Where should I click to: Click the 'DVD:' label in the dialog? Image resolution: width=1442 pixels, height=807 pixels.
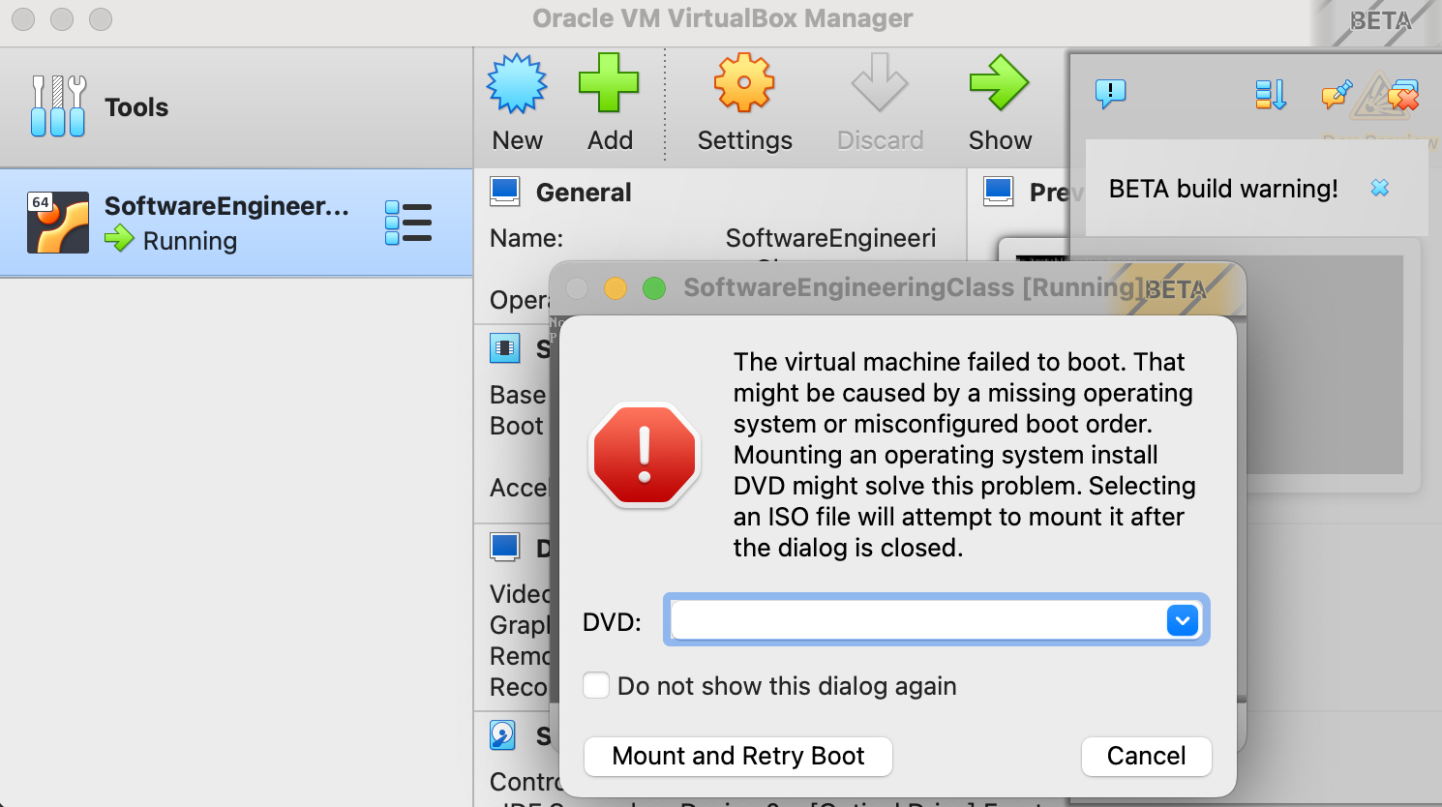point(612,622)
